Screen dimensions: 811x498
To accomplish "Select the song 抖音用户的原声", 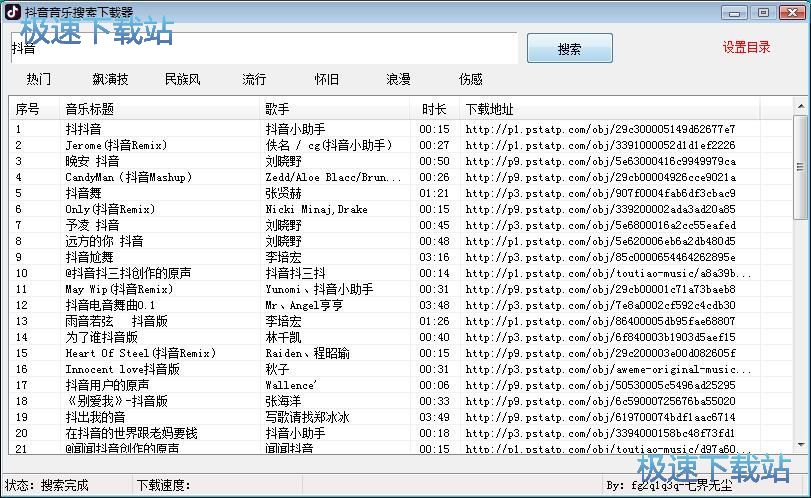I will [107, 385].
